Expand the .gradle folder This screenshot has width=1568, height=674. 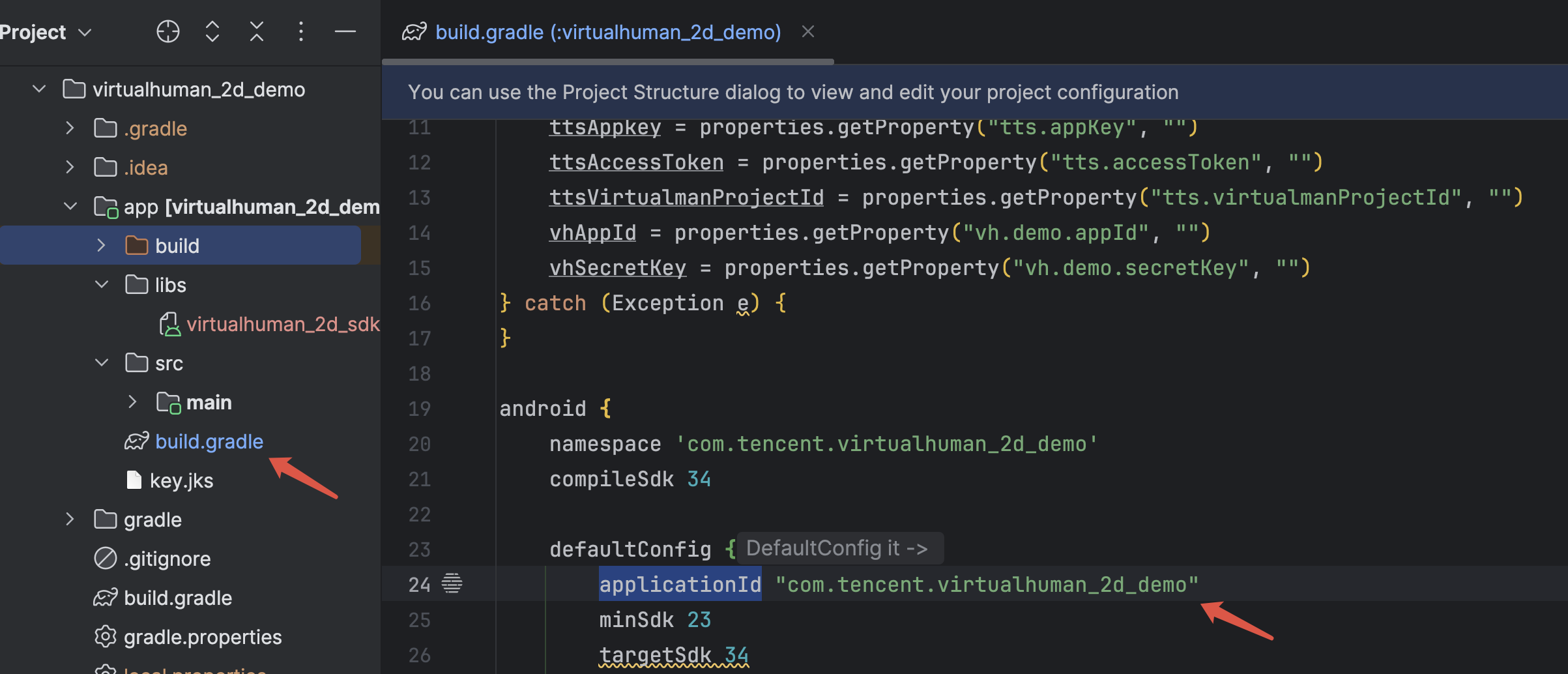pos(70,128)
